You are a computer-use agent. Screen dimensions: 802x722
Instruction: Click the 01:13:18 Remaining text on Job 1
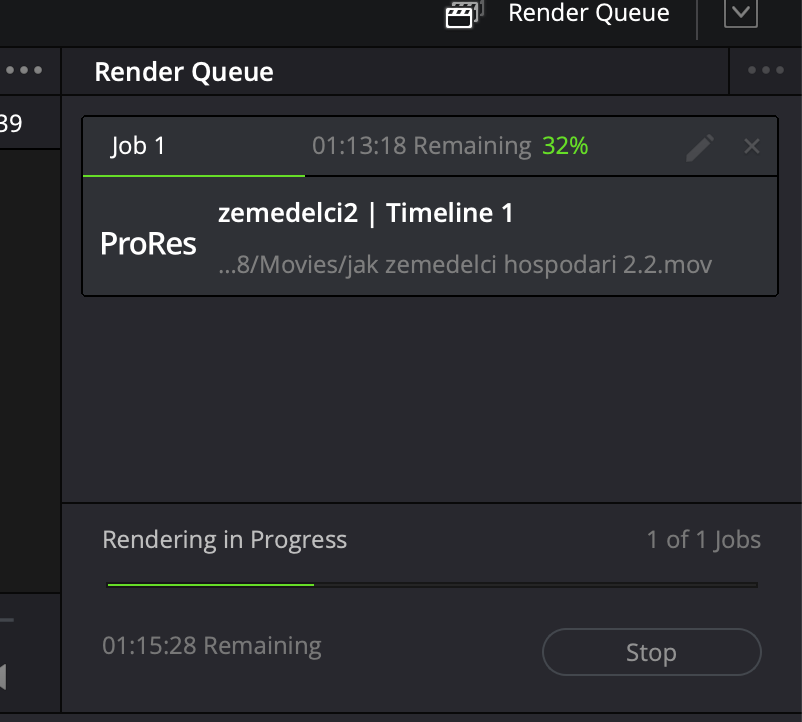[421, 146]
